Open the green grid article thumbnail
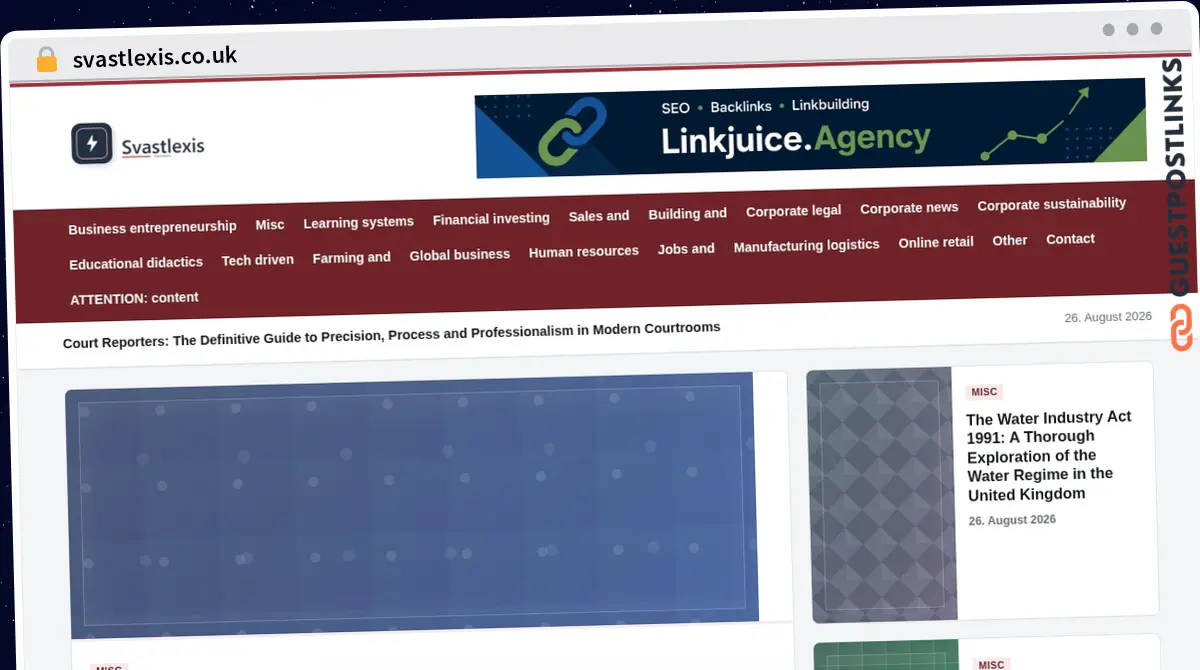 [887, 655]
